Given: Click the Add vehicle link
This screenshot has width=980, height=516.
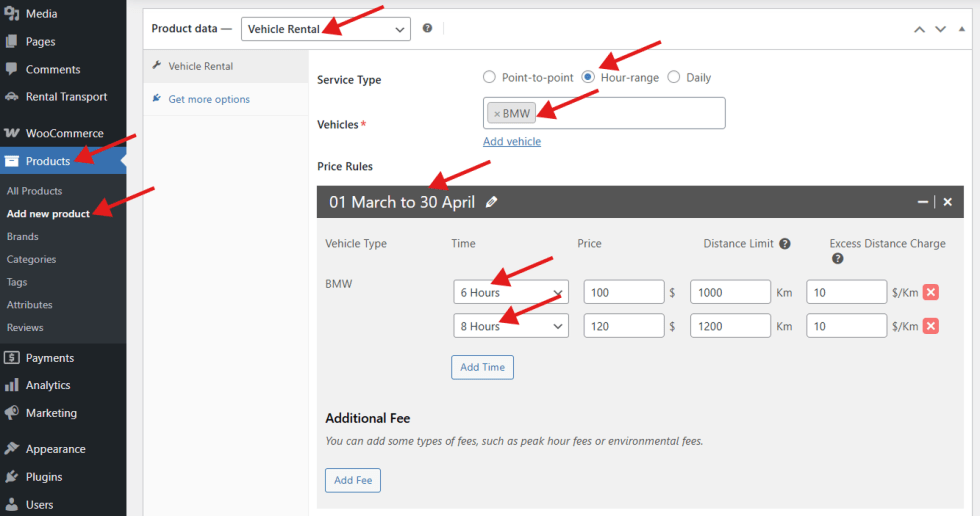Looking at the screenshot, I should [x=512, y=142].
